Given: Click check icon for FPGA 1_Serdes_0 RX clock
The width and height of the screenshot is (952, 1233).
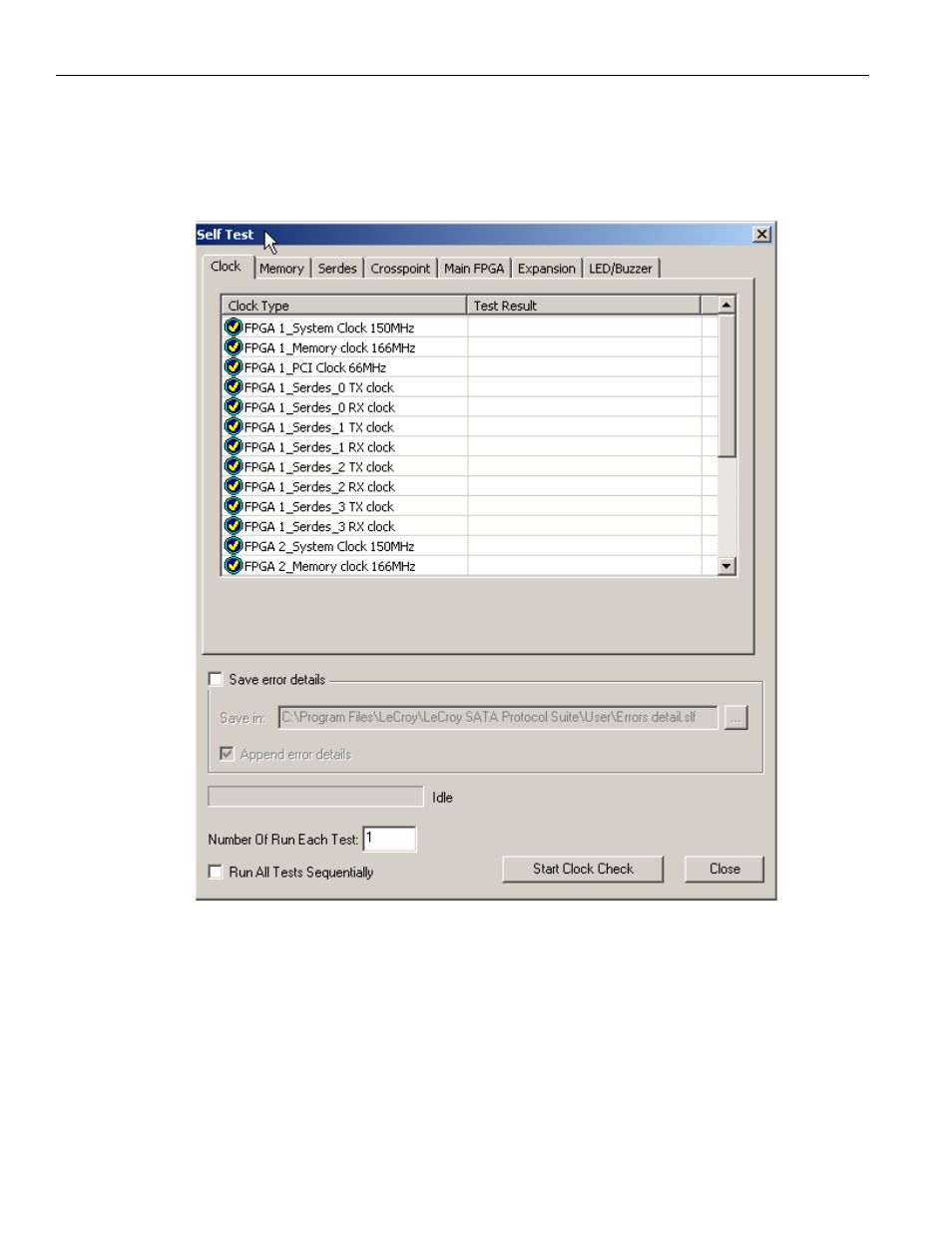Looking at the screenshot, I should [x=234, y=407].
